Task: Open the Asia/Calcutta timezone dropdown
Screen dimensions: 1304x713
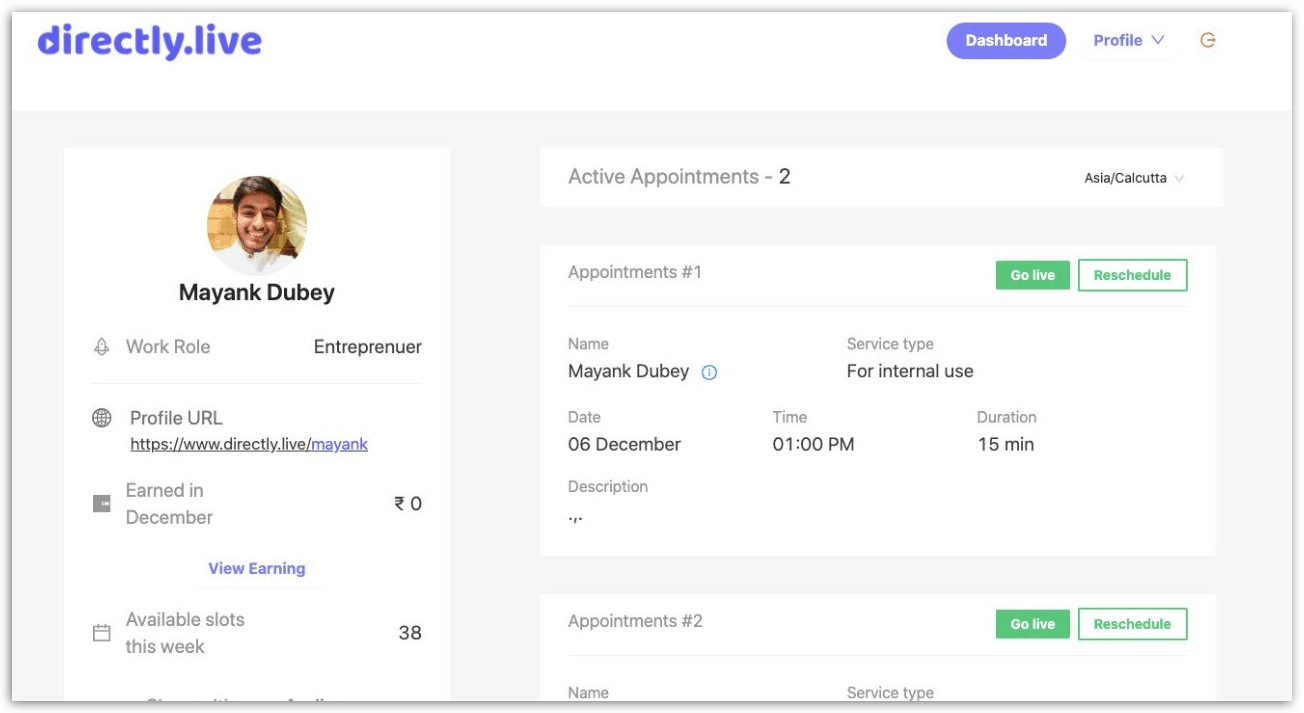Action: 1134,178
